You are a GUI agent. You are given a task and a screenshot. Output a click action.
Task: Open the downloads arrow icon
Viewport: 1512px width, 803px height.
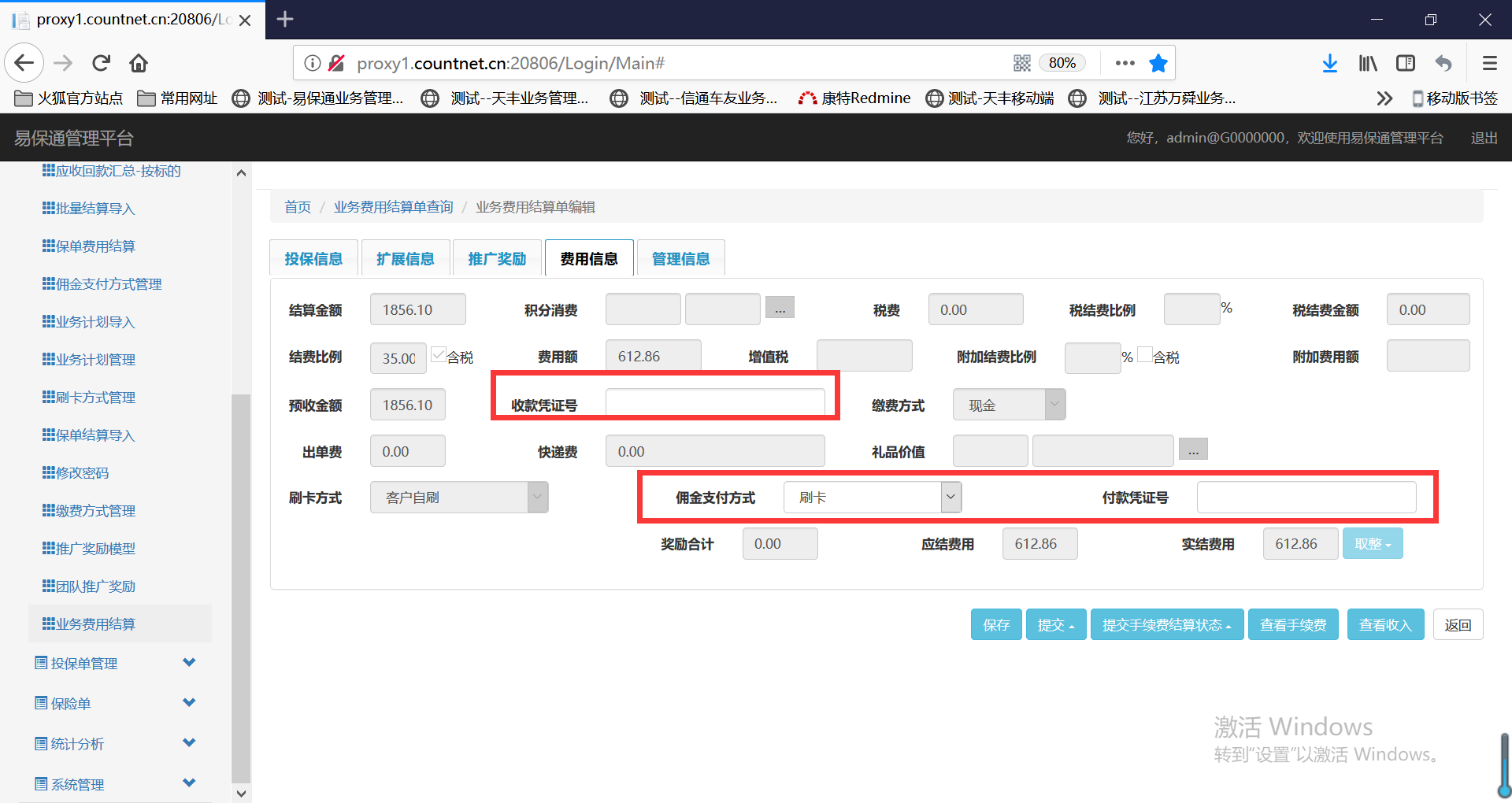click(x=1329, y=63)
